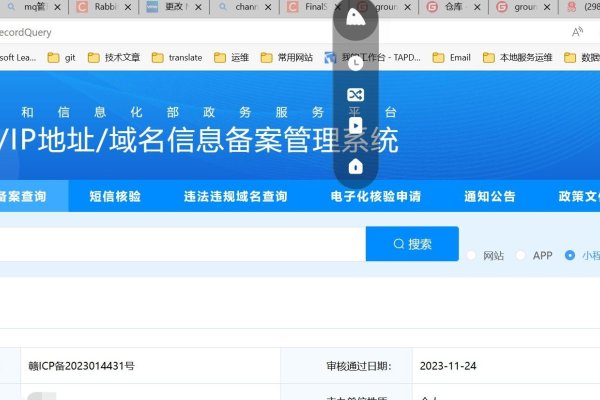Click the read aloud icon in address bar

click(x=577, y=32)
